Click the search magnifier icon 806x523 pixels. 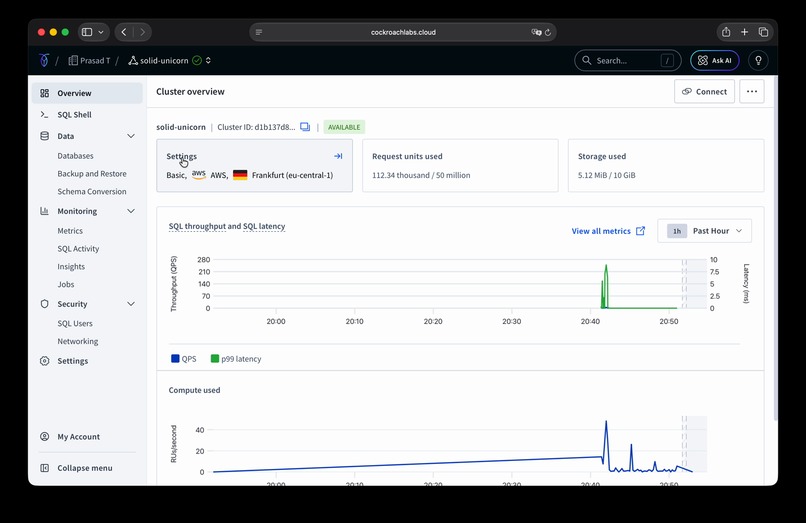[587, 60]
